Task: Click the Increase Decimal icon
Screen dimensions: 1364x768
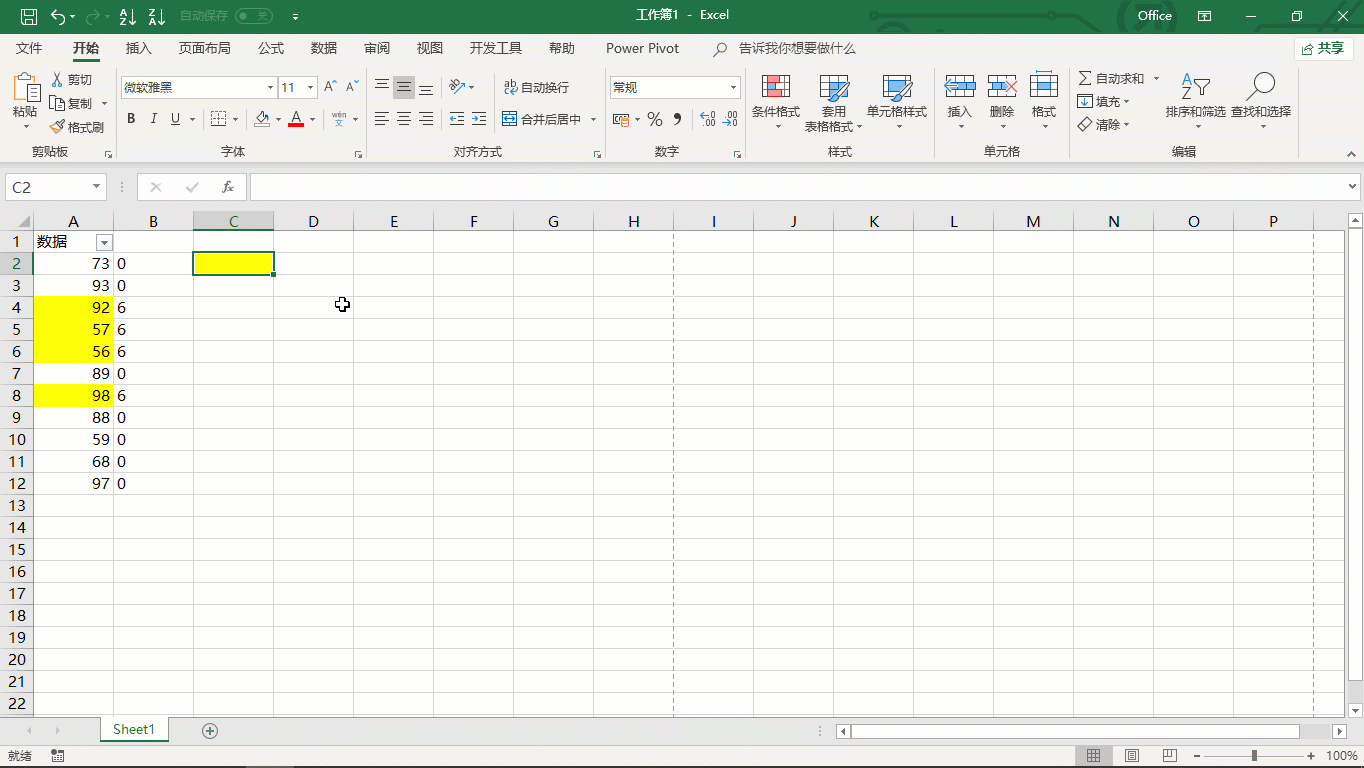Action: coord(707,119)
